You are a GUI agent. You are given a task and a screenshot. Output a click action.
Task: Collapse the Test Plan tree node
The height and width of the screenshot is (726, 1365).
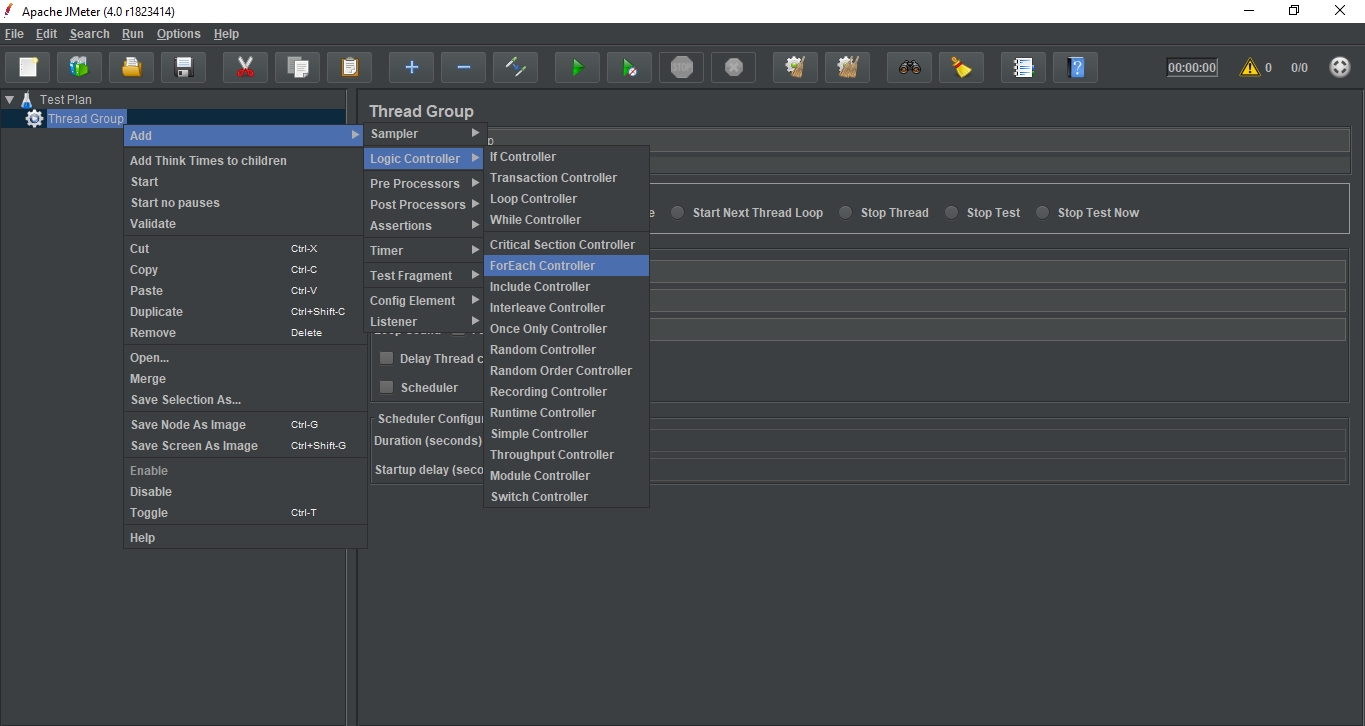[10, 100]
